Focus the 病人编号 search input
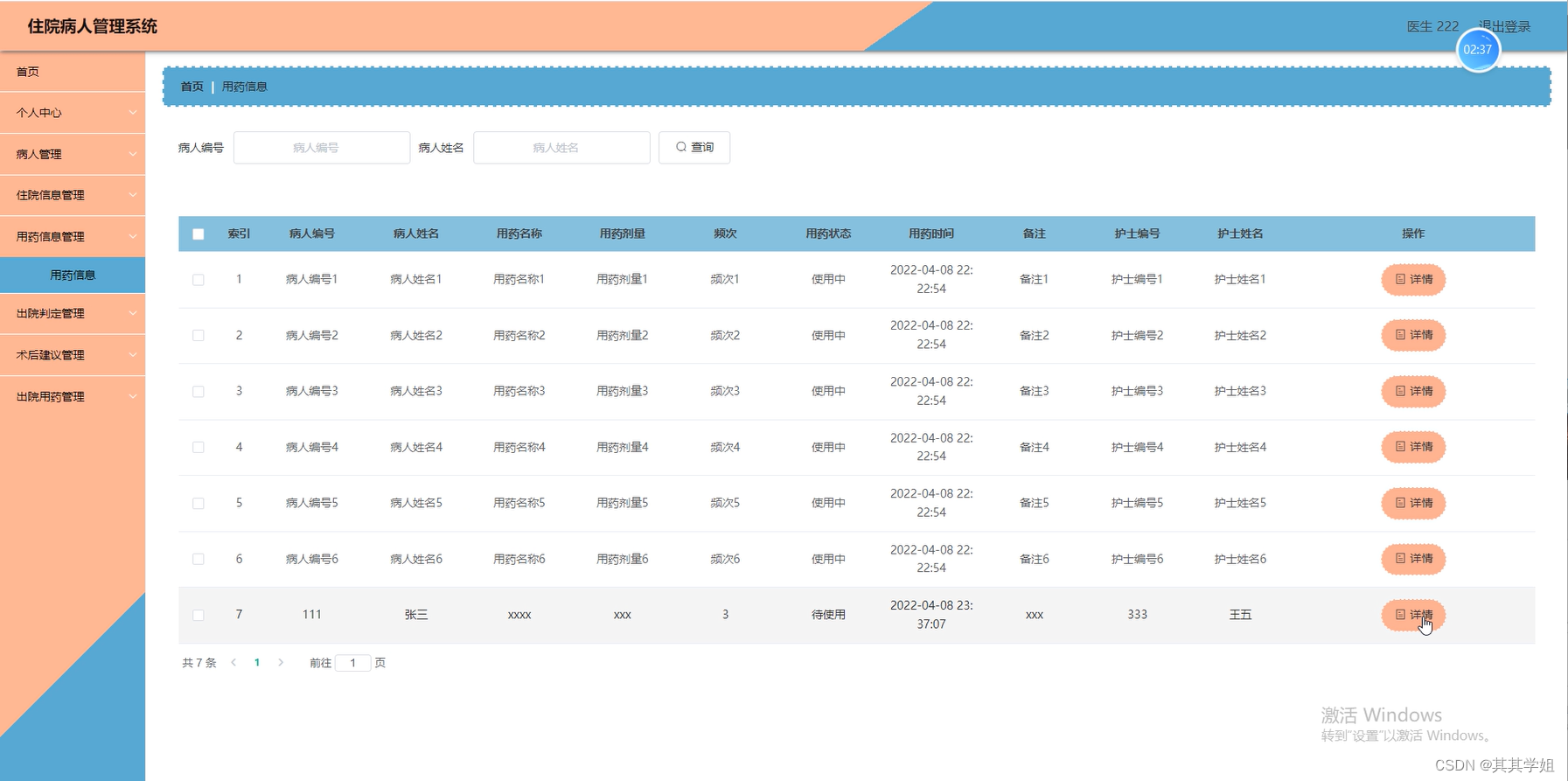The image size is (1568, 781). 322,148
